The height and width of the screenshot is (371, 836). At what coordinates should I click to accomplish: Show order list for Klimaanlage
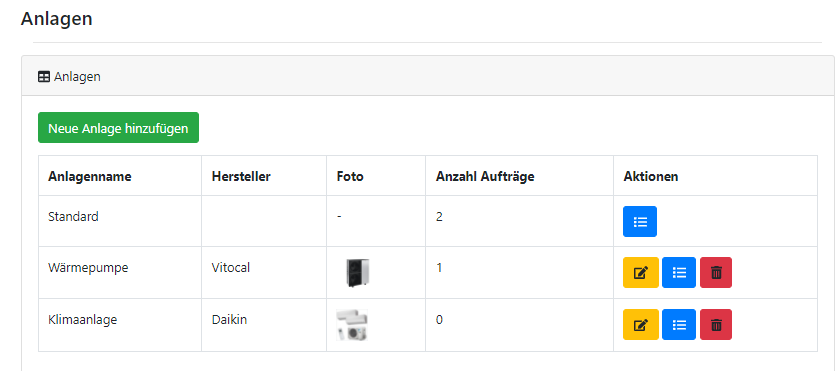point(679,324)
